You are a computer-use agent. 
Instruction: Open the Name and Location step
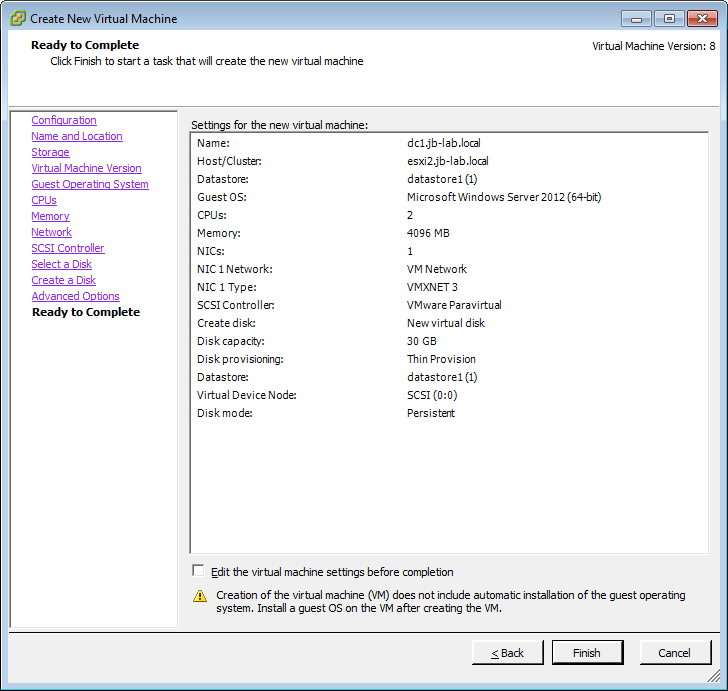(77, 136)
